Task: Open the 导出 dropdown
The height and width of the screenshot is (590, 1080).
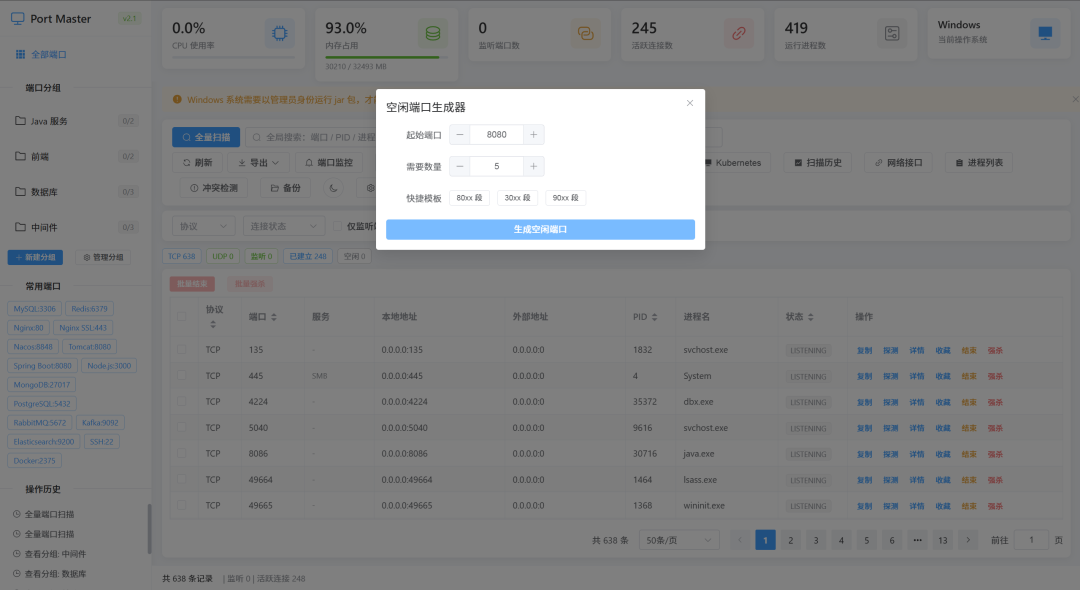Action: click(x=258, y=163)
